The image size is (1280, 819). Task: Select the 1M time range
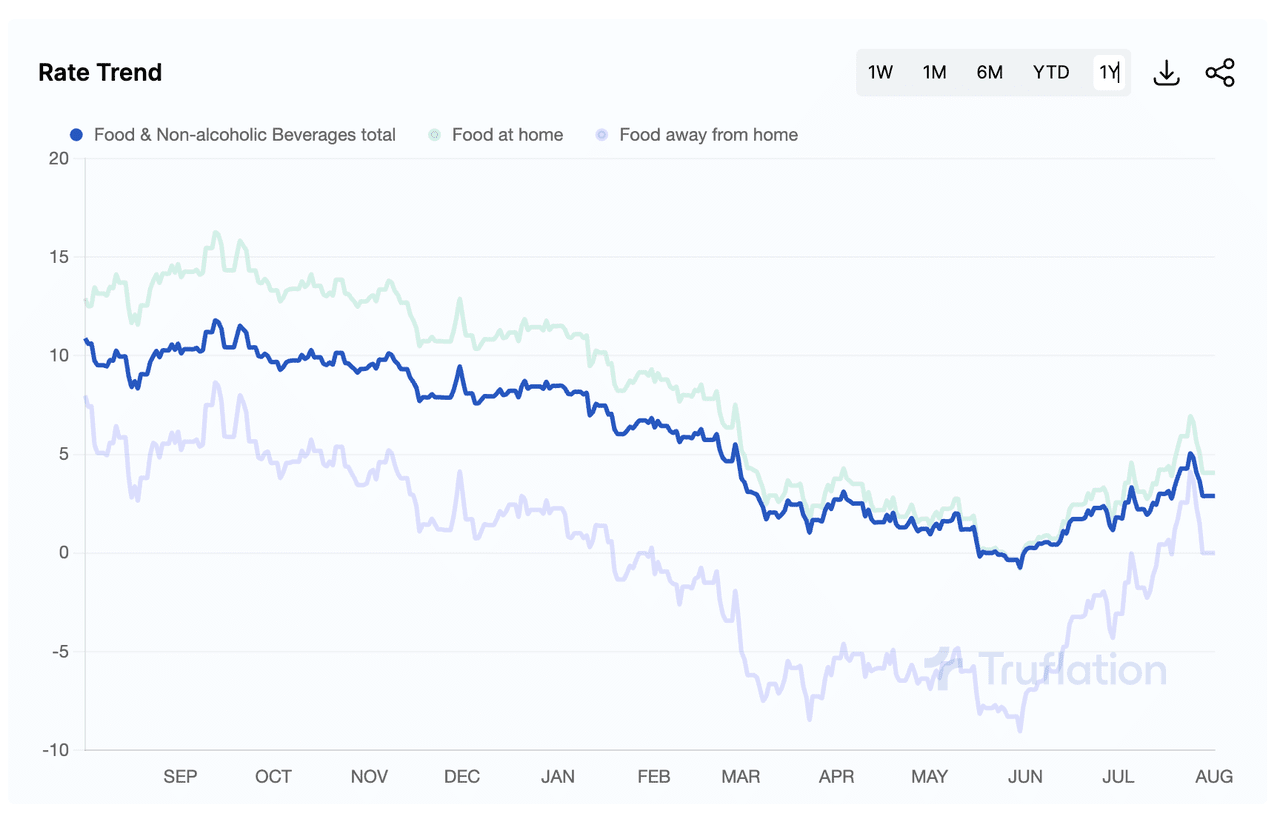[934, 72]
